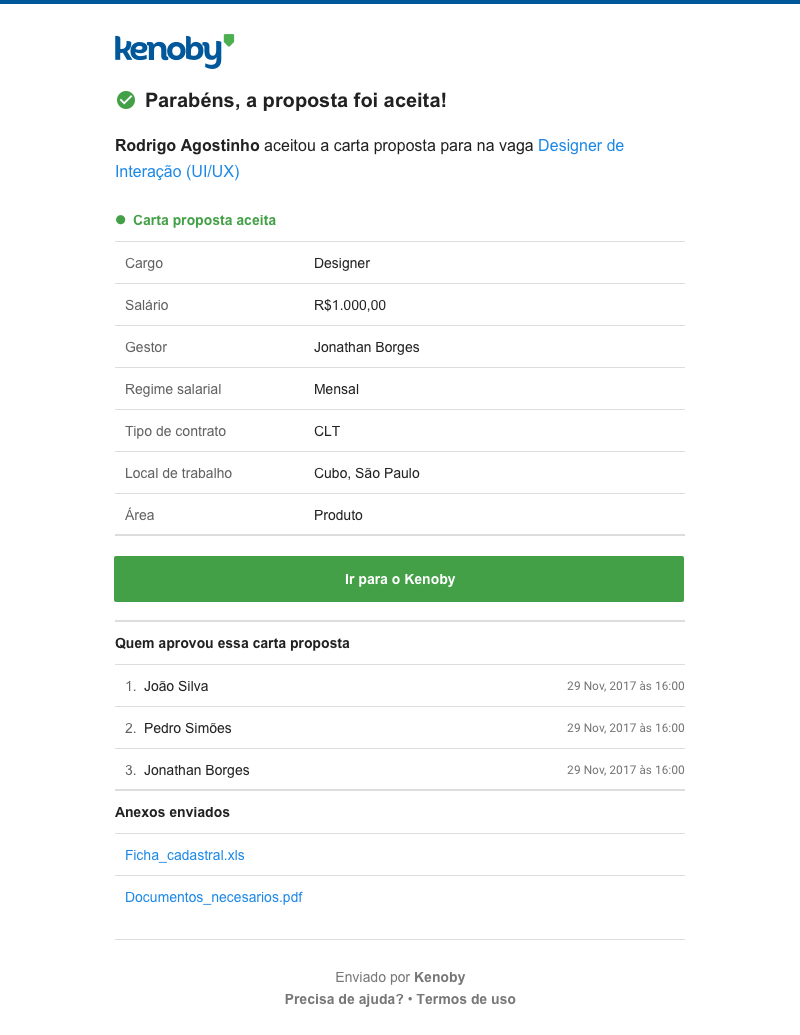Open the Documentos_necesarios.pdf attachment
800x1035 pixels.
[213, 897]
